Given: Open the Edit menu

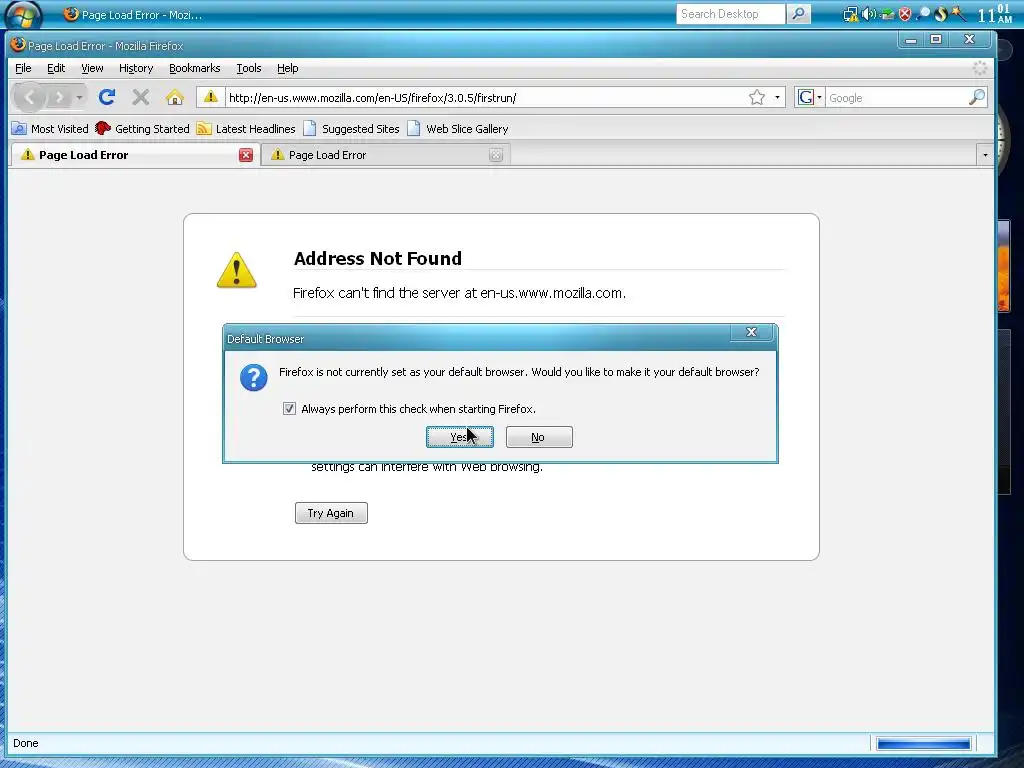Looking at the screenshot, I should [x=56, y=68].
